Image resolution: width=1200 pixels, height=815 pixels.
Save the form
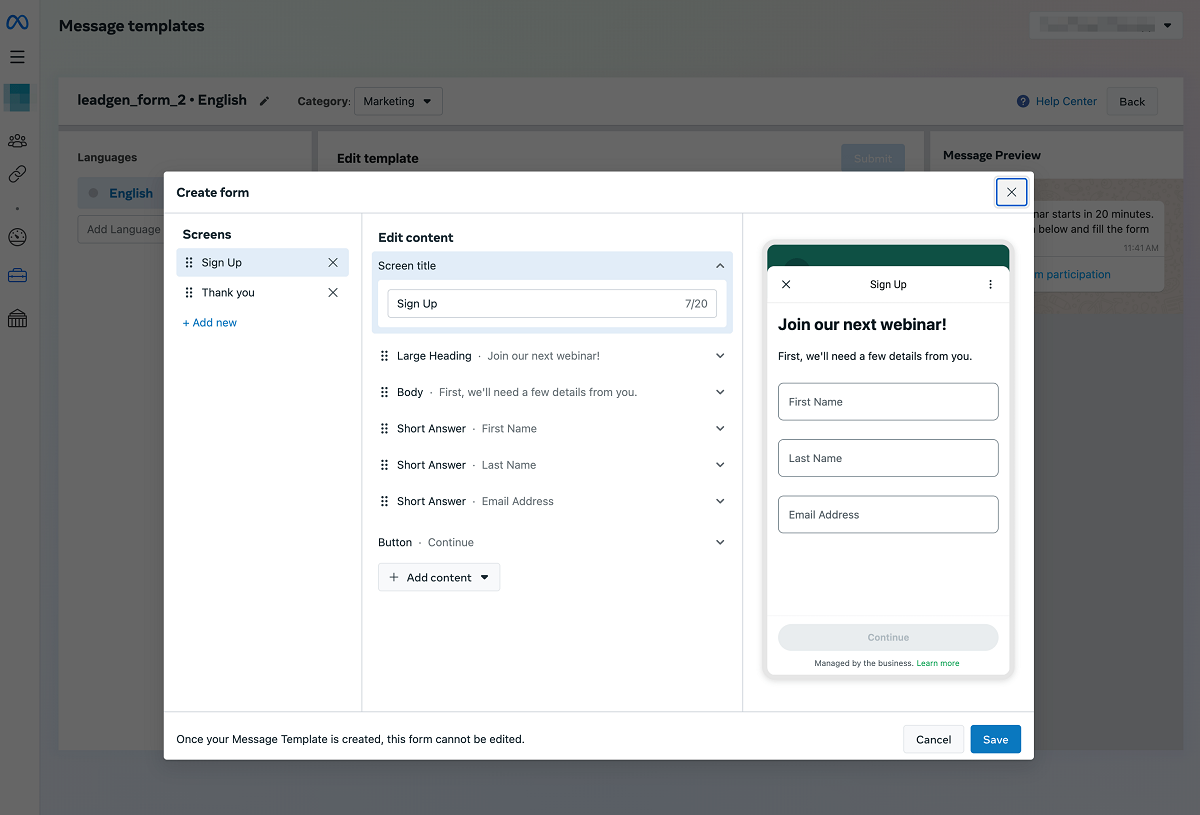click(995, 740)
